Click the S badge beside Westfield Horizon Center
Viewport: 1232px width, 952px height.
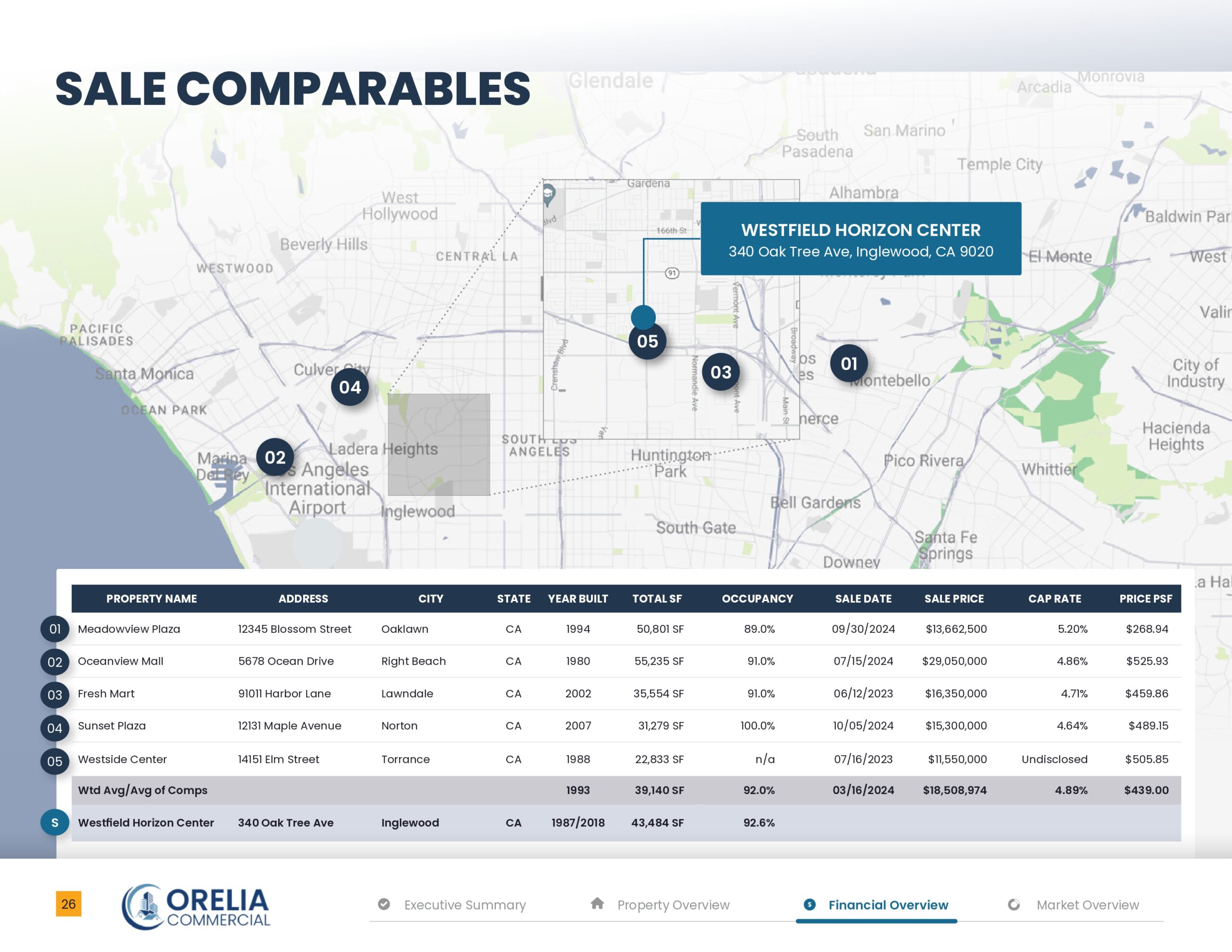point(55,822)
